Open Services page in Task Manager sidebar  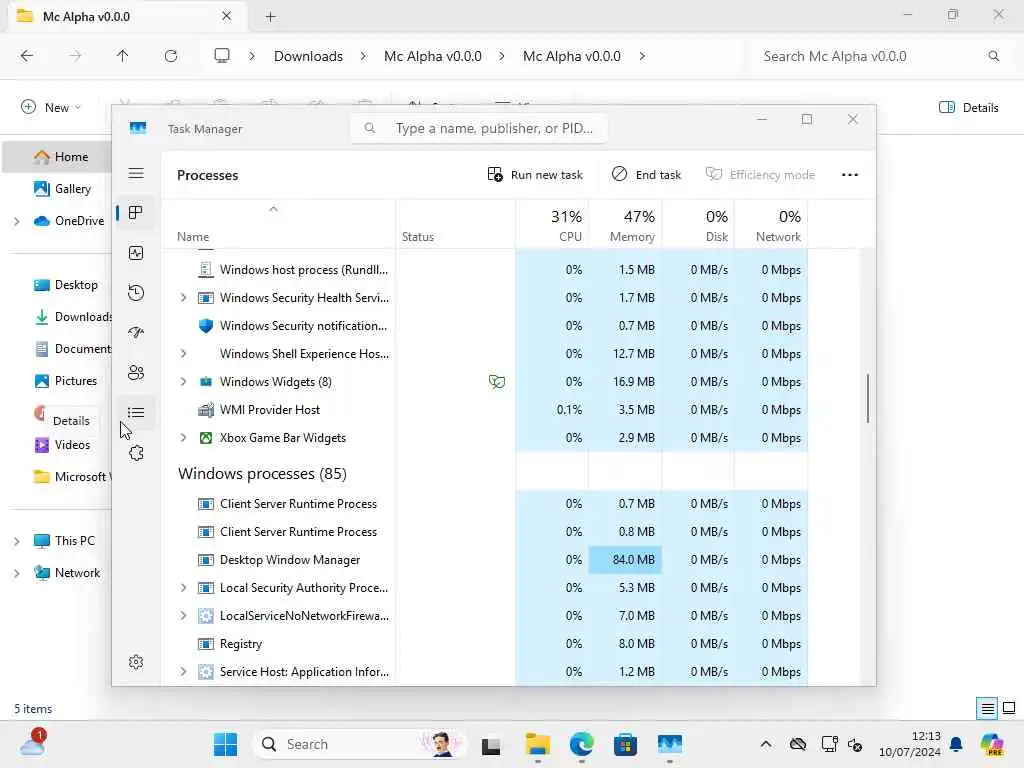click(x=136, y=453)
